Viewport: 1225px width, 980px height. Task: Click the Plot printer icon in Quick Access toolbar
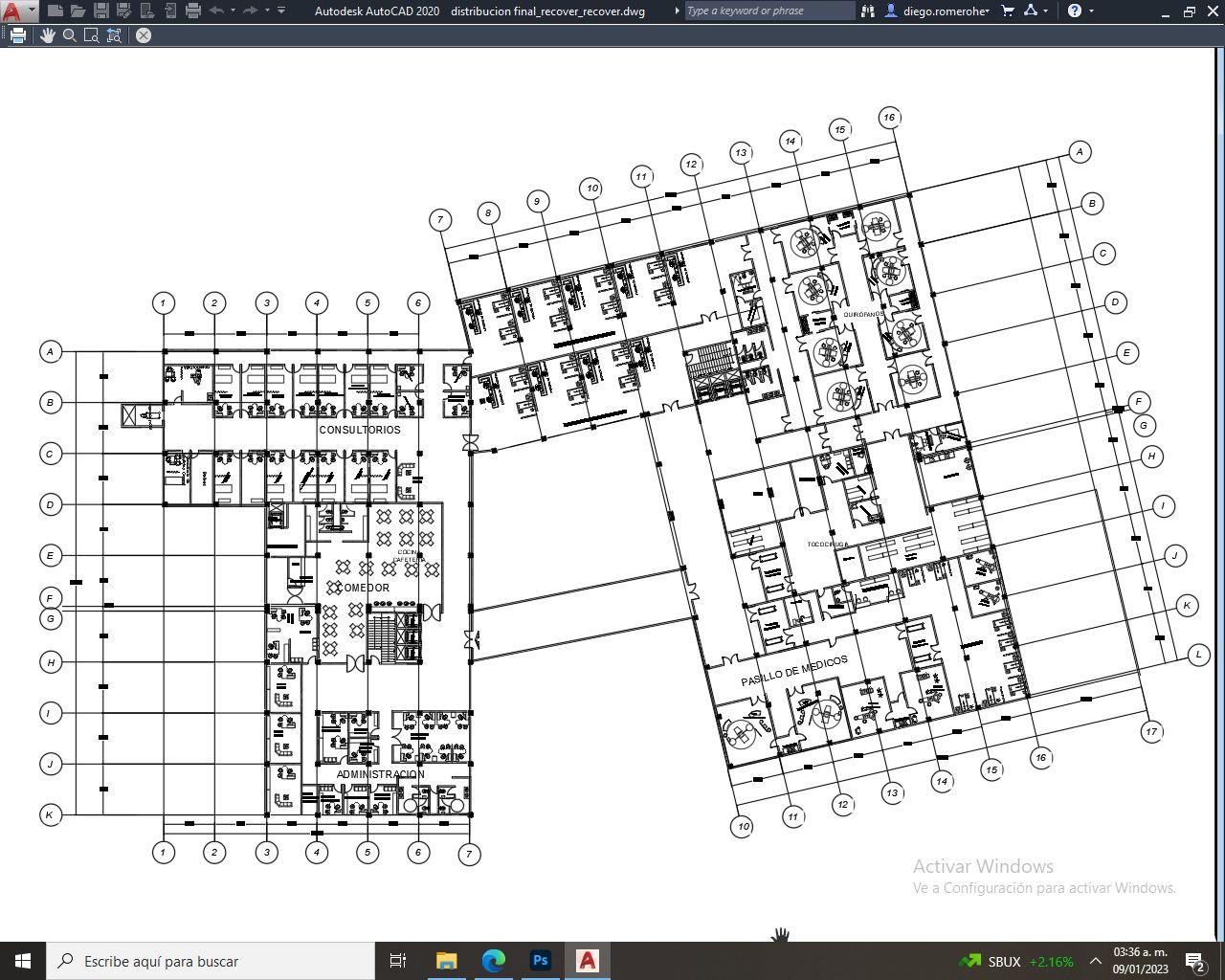pyautogui.click(x=193, y=11)
